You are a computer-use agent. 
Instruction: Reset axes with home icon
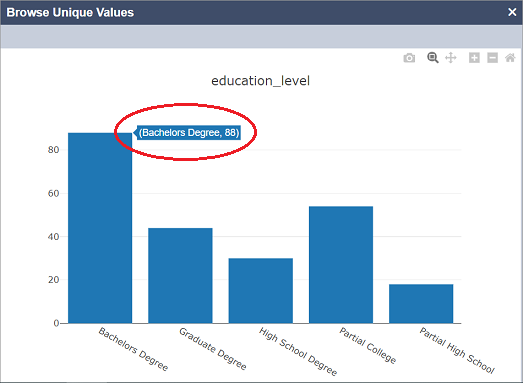(510, 58)
